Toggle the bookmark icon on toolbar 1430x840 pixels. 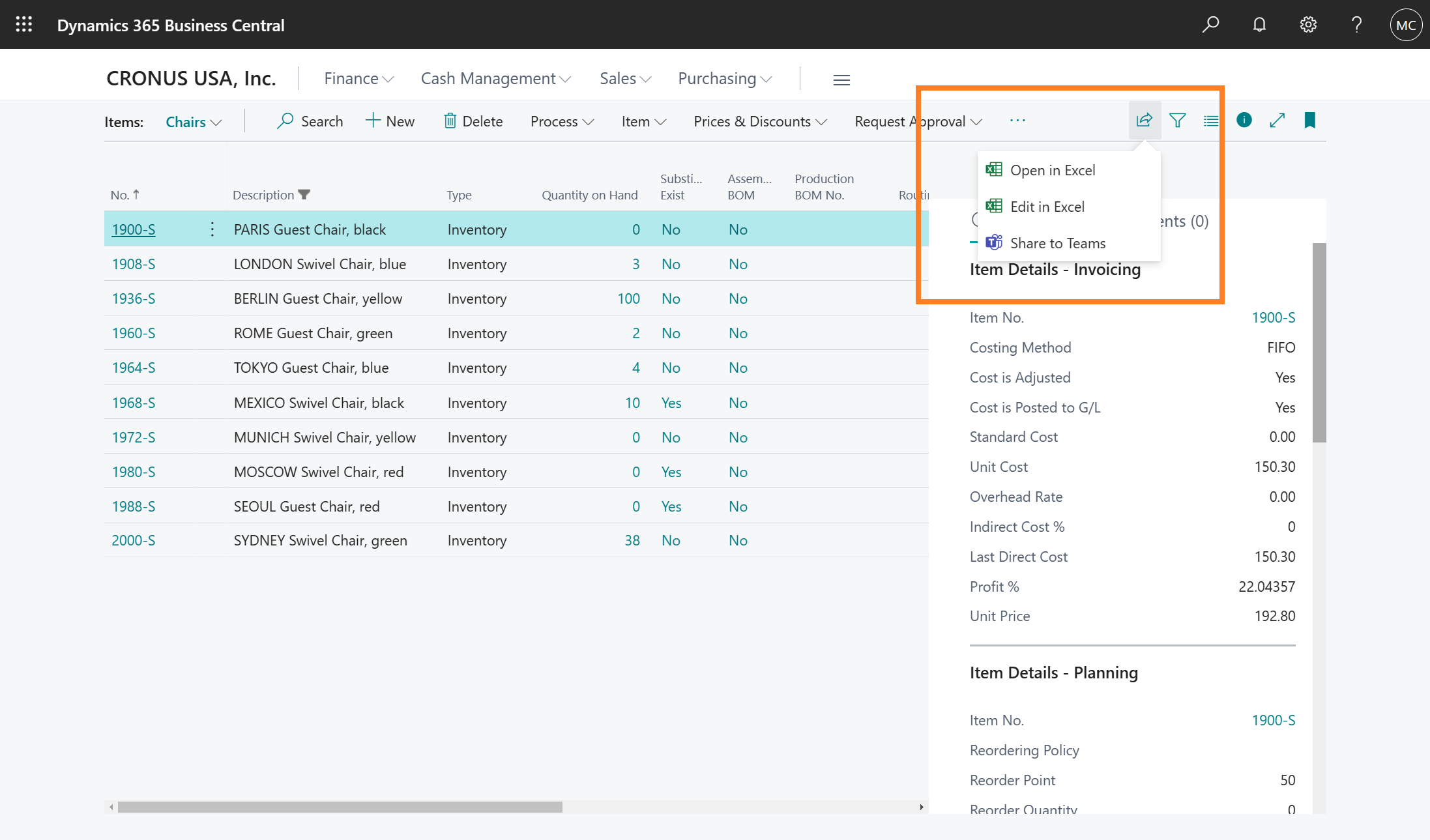tap(1310, 119)
